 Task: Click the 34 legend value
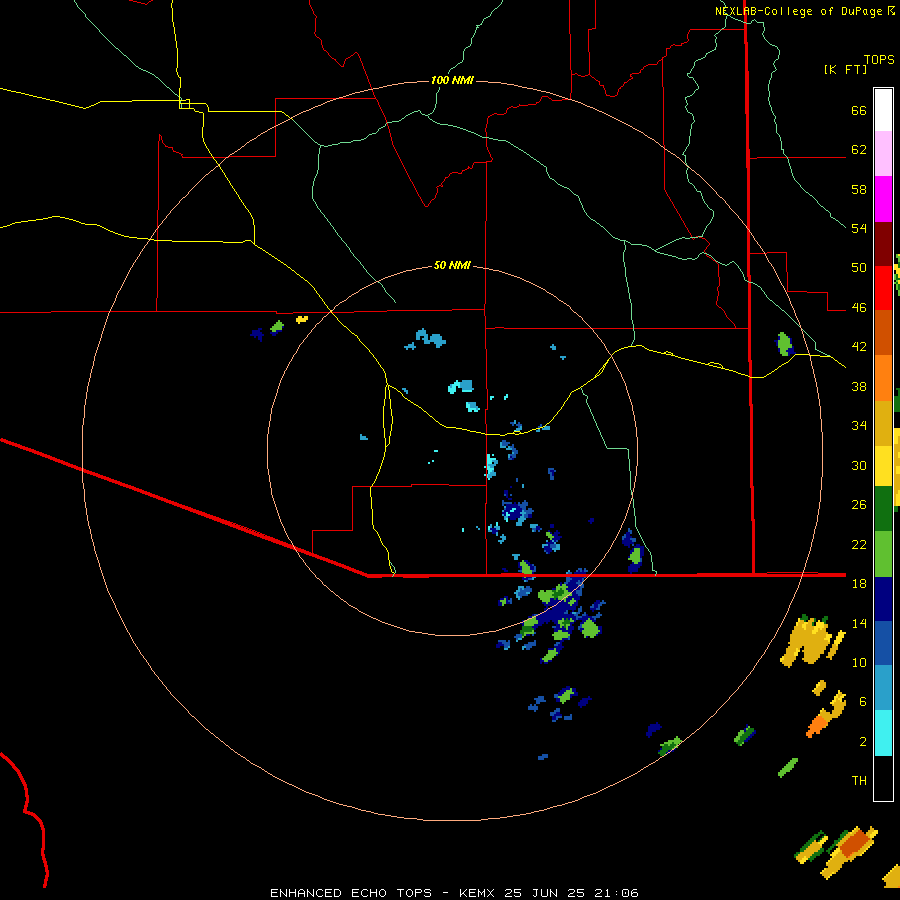tap(859, 425)
